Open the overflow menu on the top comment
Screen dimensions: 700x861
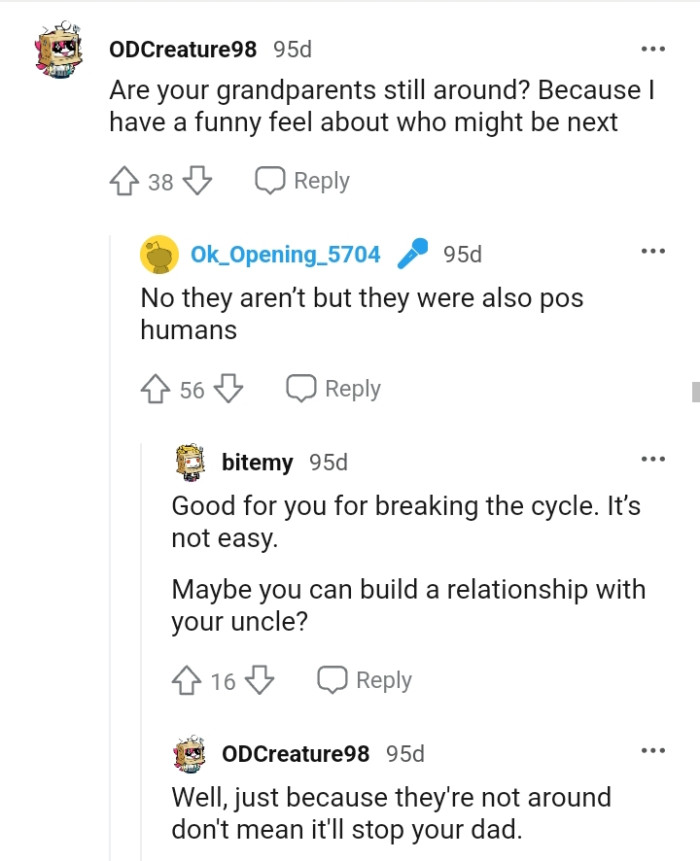click(653, 47)
